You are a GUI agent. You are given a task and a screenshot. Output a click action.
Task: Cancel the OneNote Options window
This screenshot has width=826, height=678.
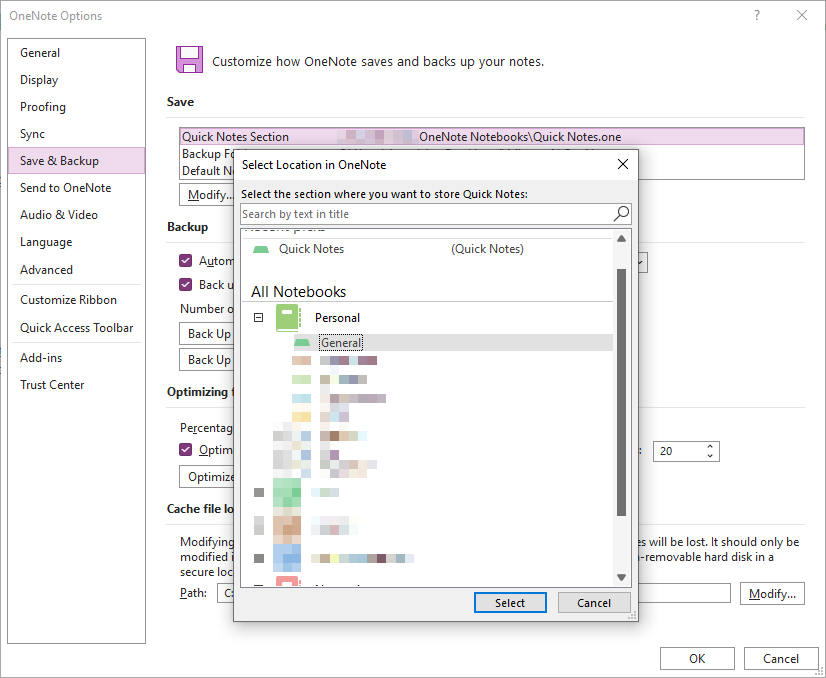pos(781,659)
